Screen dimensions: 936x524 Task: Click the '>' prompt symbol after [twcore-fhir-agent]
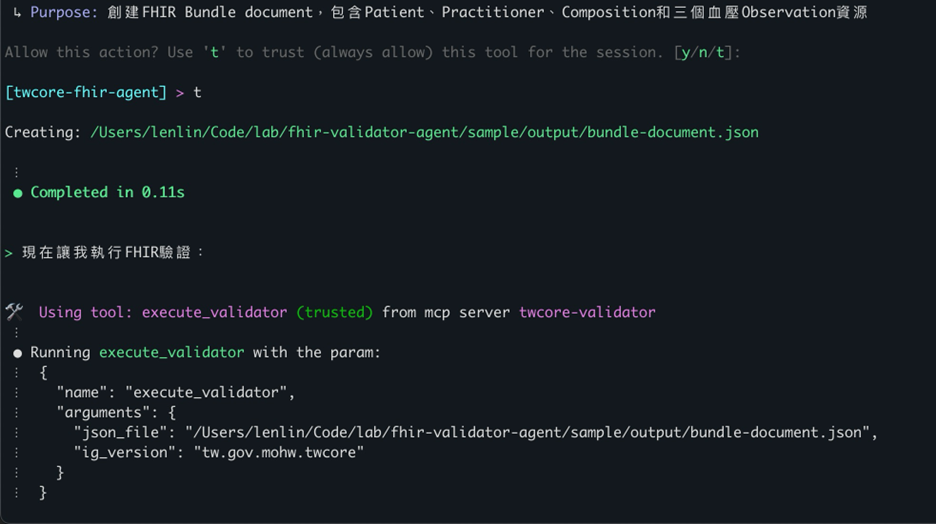pyautogui.click(x=180, y=93)
